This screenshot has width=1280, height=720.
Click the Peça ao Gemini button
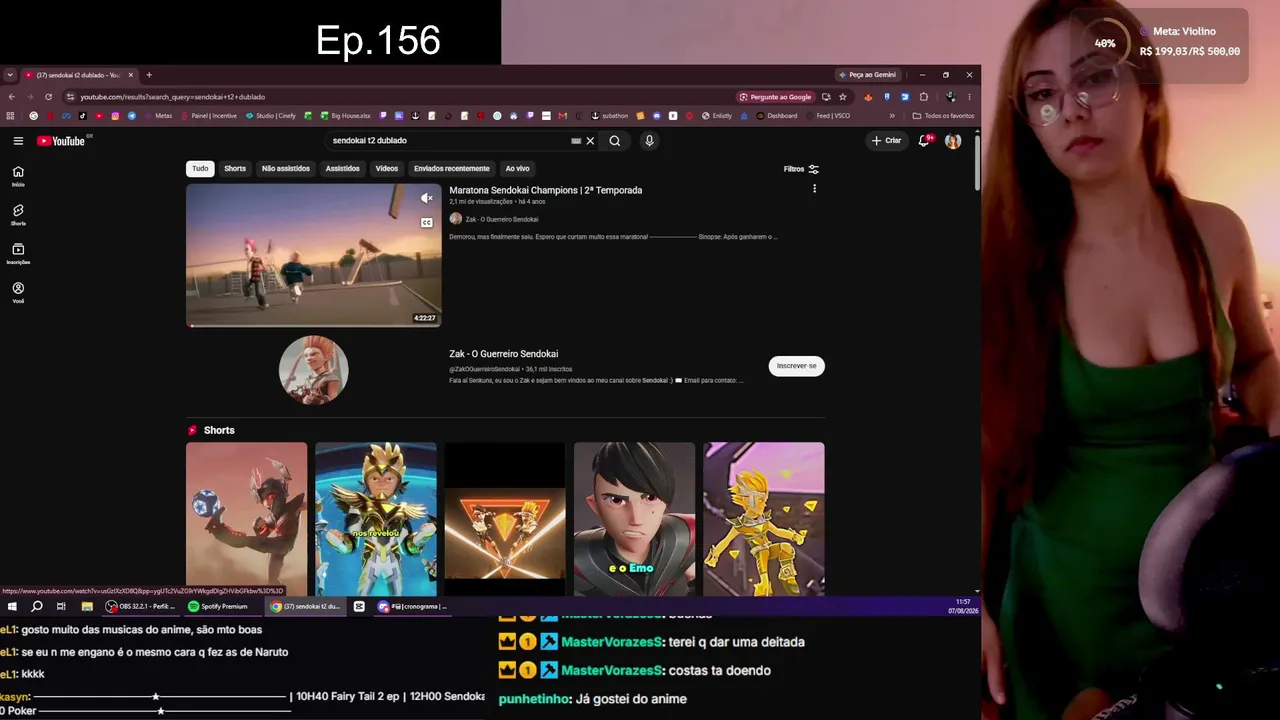click(868, 75)
